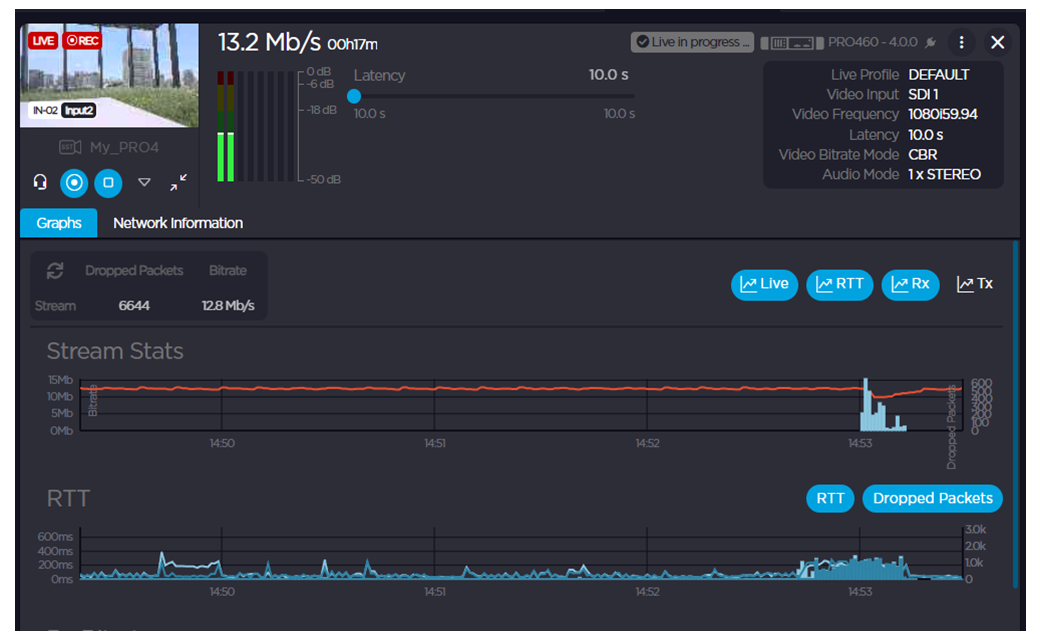This screenshot has width=1040, height=640.
Task: Click the 13.2 Mb/s bitrate readout
Action: 269,42
